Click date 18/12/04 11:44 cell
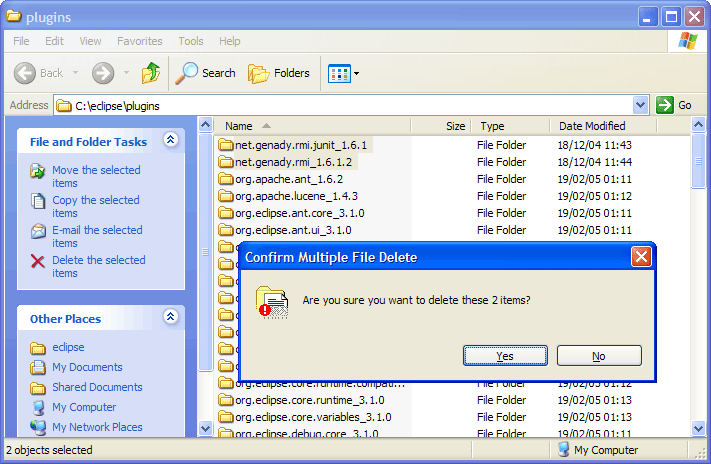Image resolution: width=711 pixels, height=464 pixels. [594, 161]
